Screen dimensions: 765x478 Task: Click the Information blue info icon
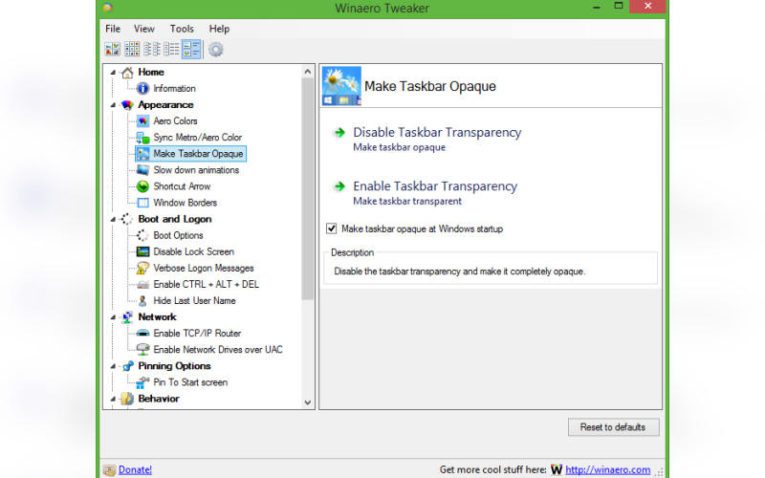[x=142, y=88]
